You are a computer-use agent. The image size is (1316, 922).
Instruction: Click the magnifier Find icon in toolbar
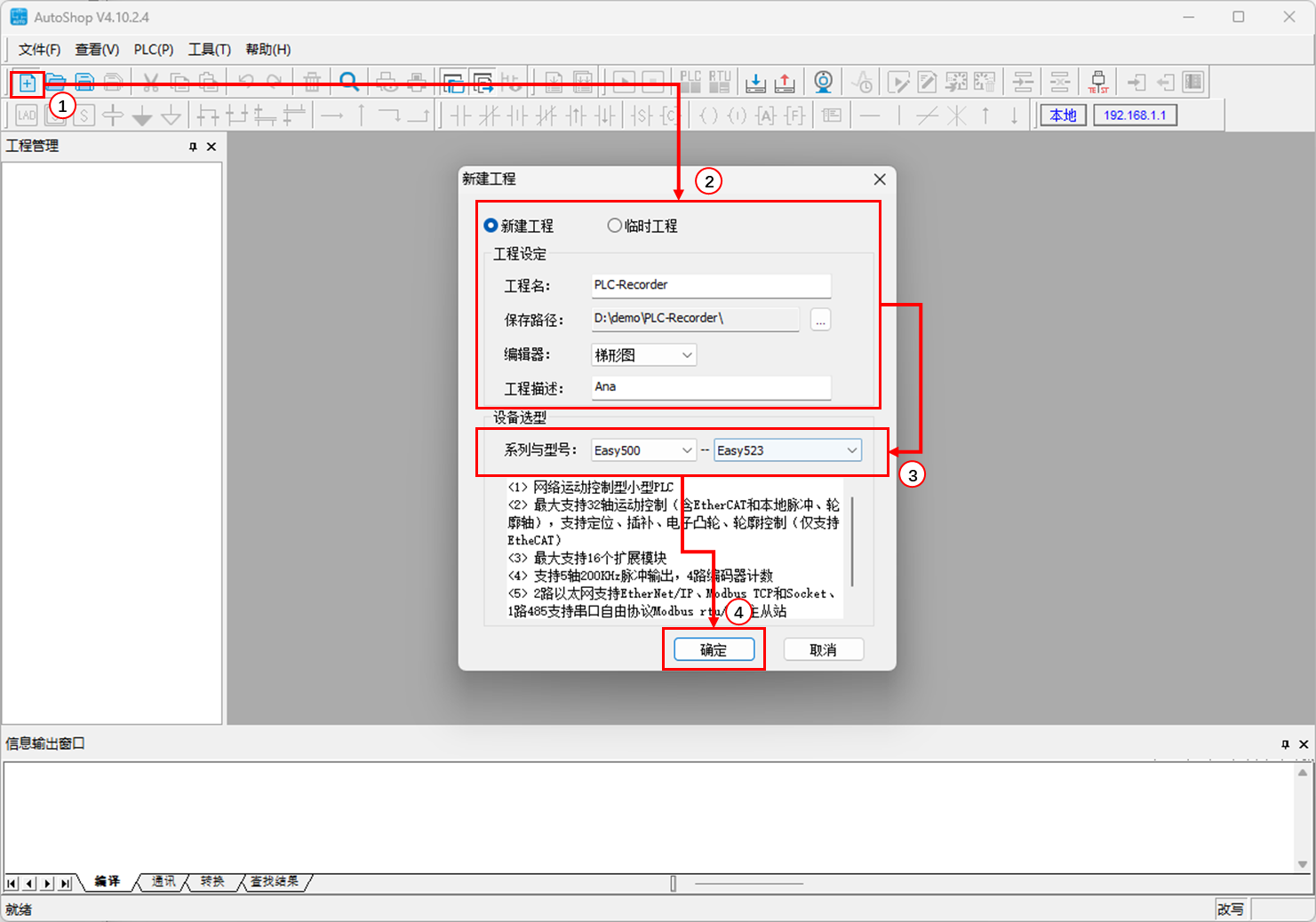[349, 83]
